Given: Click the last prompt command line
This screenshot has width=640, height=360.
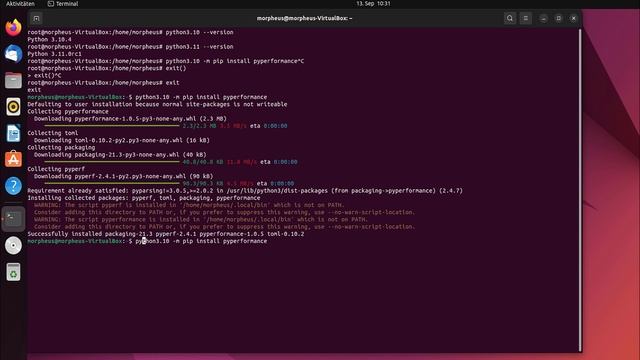Looking at the screenshot, I should point(147,241).
